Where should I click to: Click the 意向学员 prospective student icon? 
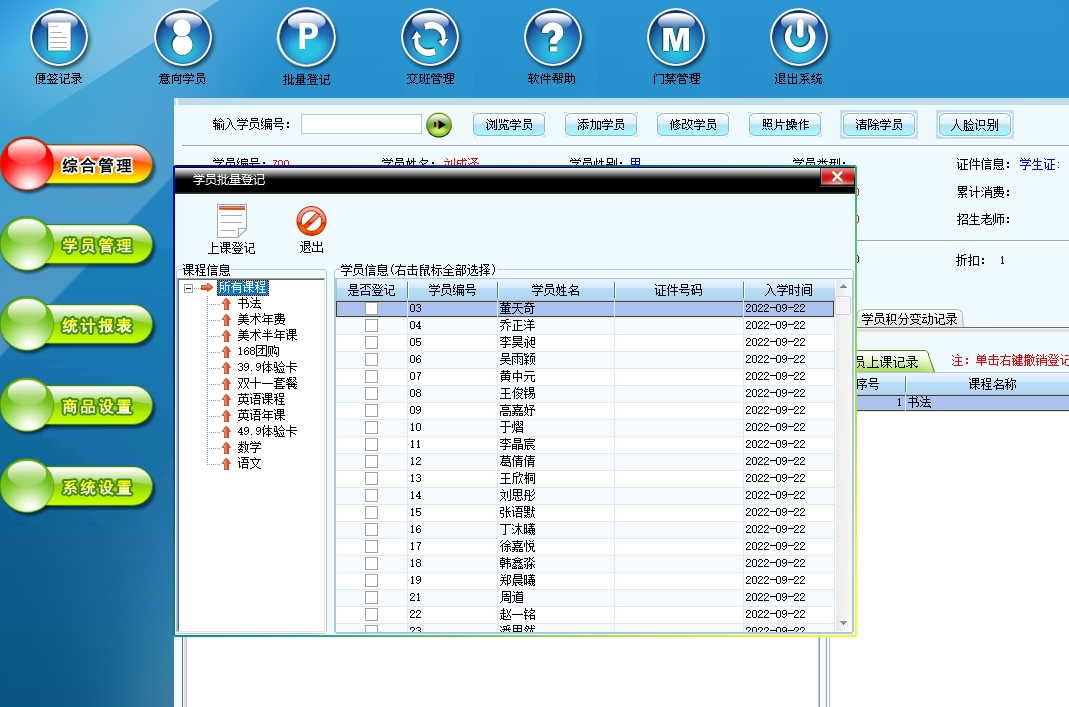182,38
